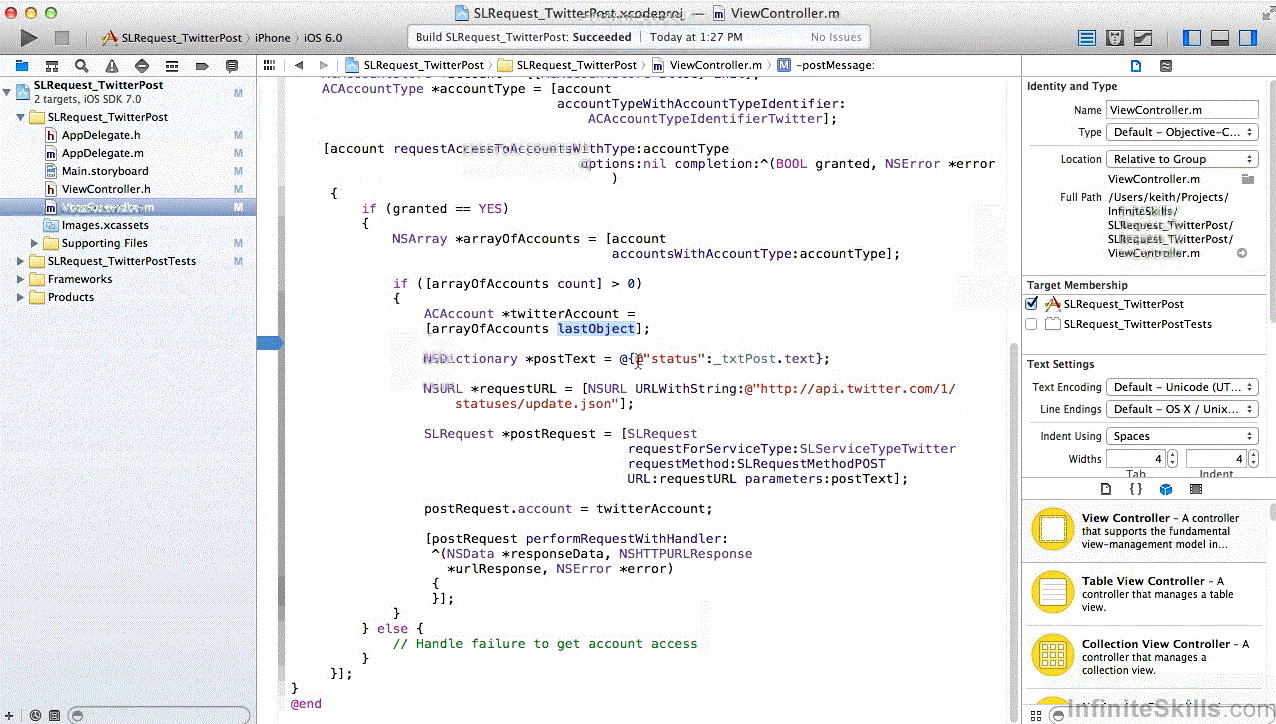The height and width of the screenshot is (724, 1276).
Task: Open the Test navigator tab
Action: click(142, 66)
